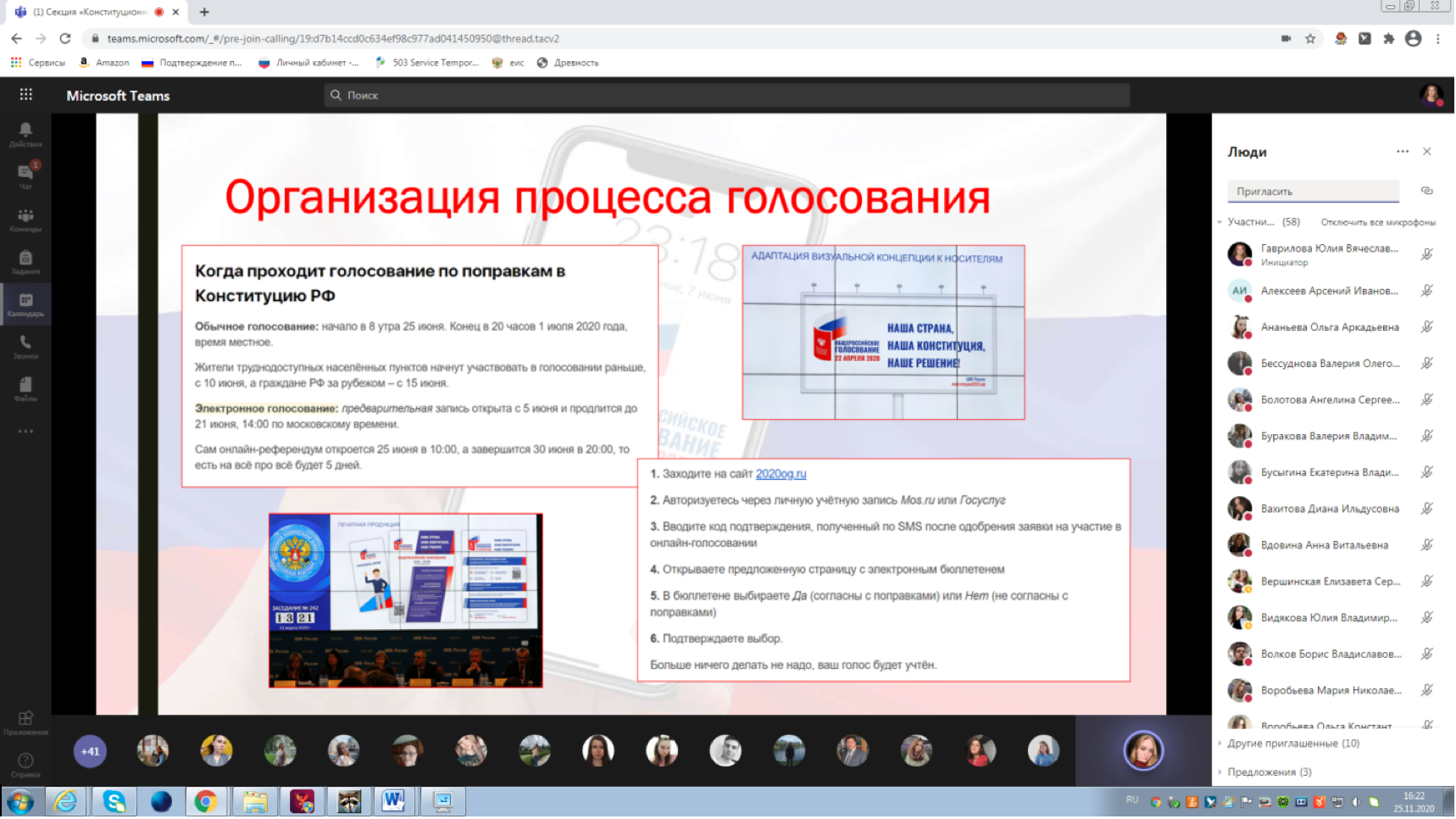
Task: Open the app launcher grid icon
Action: tap(26, 95)
